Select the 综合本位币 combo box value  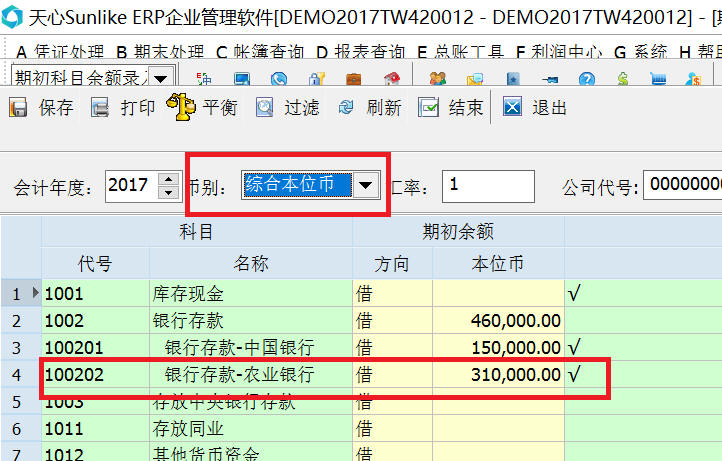coord(297,185)
